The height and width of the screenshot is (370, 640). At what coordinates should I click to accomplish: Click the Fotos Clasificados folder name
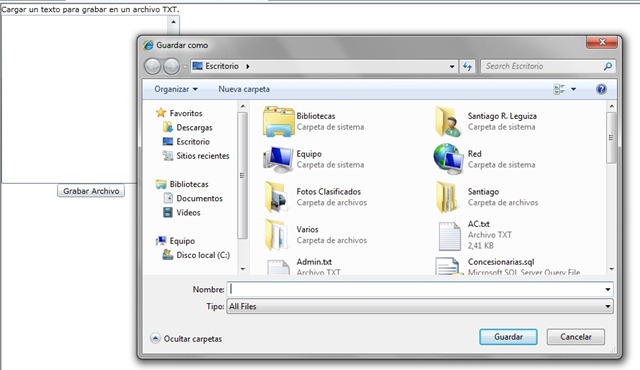click(329, 191)
